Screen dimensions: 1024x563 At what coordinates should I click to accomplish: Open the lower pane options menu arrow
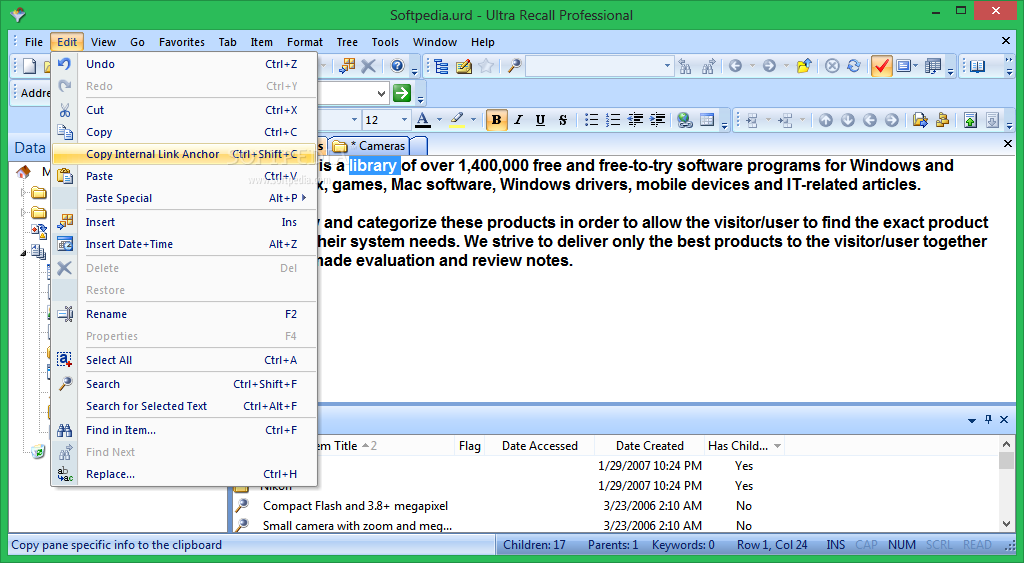coord(972,420)
